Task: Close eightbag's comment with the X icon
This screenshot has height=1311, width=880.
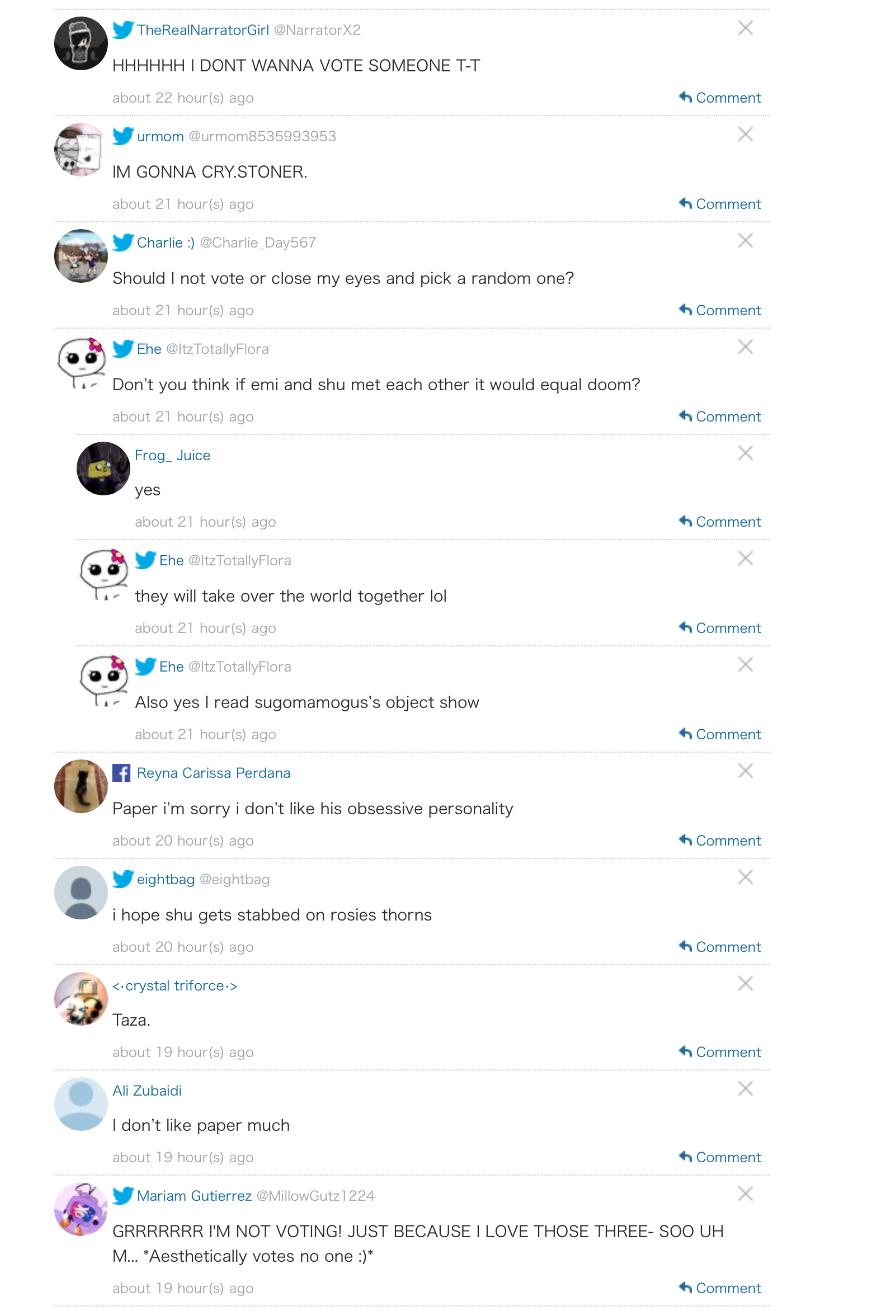Action: [x=745, y=878]
